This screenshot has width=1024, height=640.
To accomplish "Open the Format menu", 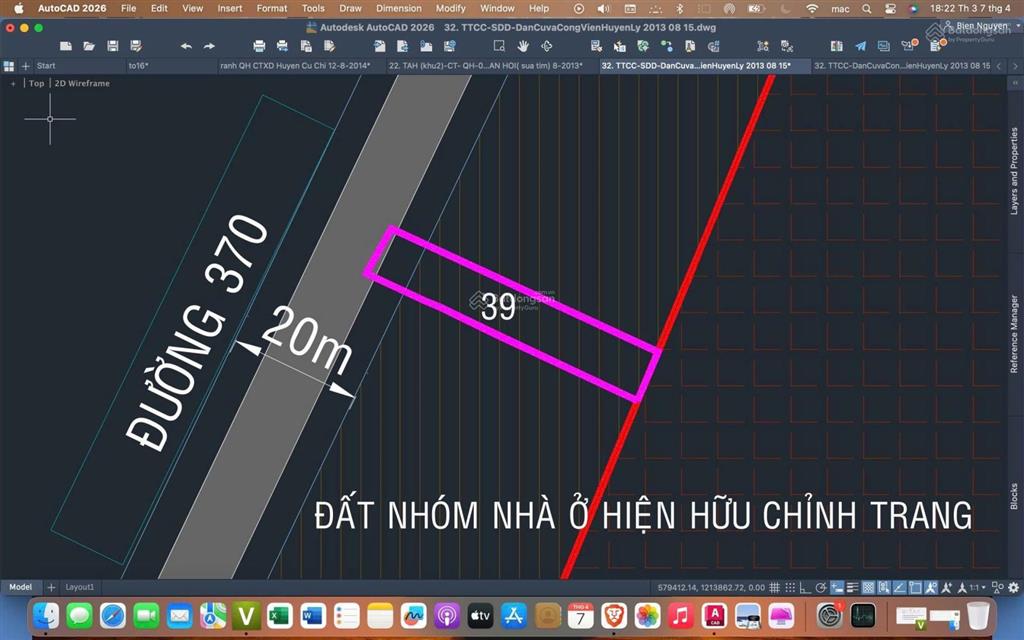I will pyautogui.click(x=272, y=8).
